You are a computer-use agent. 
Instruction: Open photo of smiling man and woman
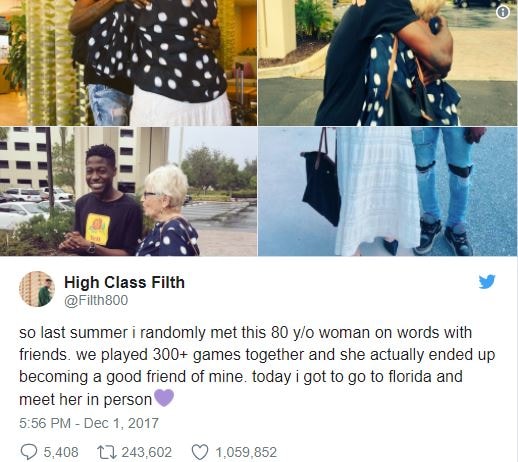coord(128,191)
